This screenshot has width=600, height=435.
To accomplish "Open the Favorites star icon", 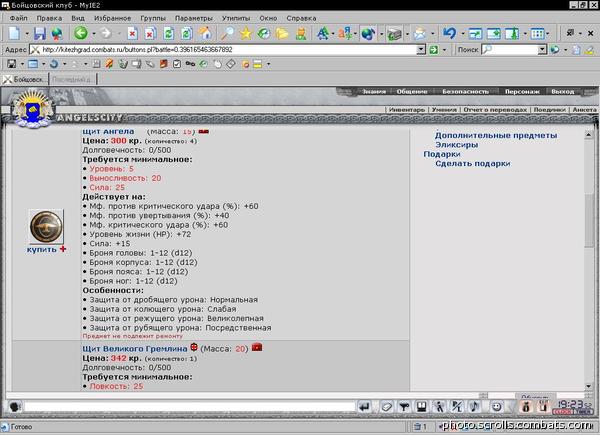I will [246, 34].
